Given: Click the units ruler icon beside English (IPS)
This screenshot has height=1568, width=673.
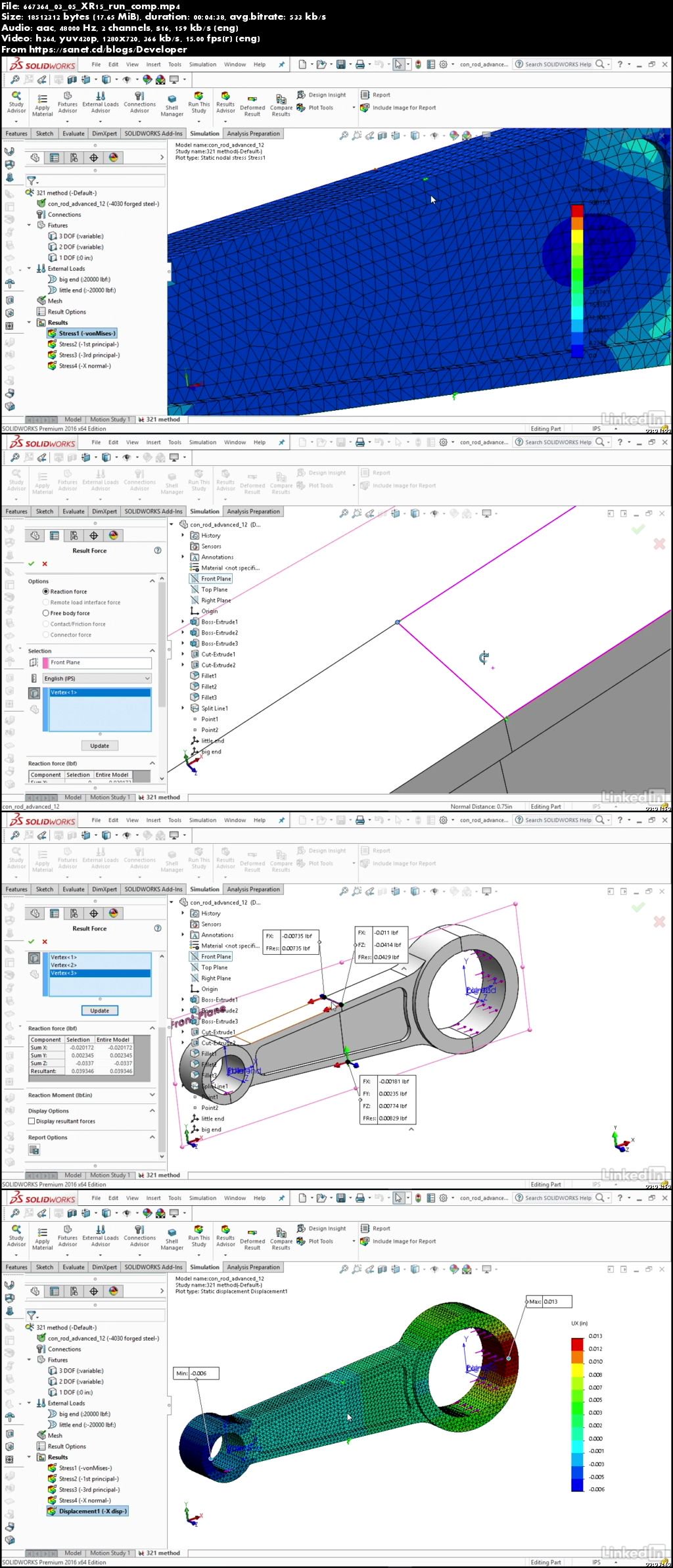Looking at the screenshot, I should (34, 678).
